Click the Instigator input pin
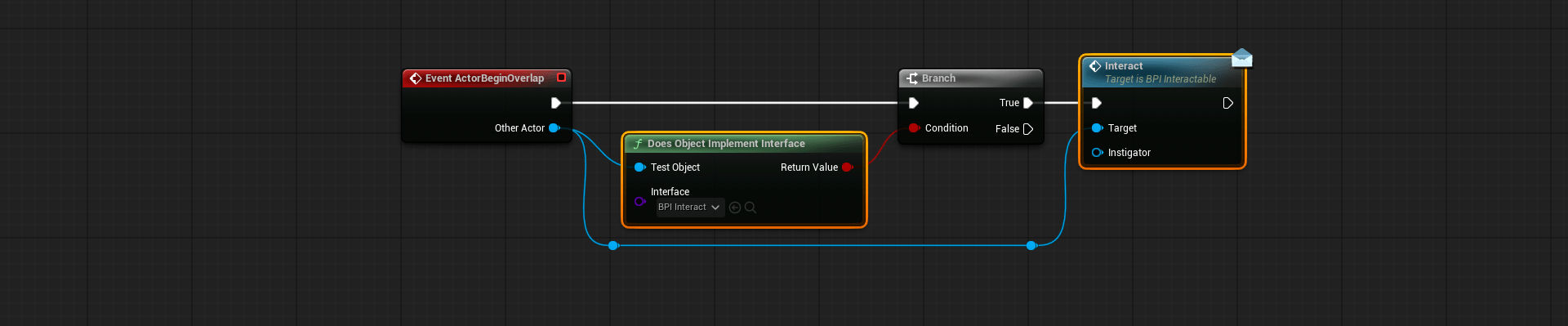Screen dimensions: 1568x326 pos(1097,153)
